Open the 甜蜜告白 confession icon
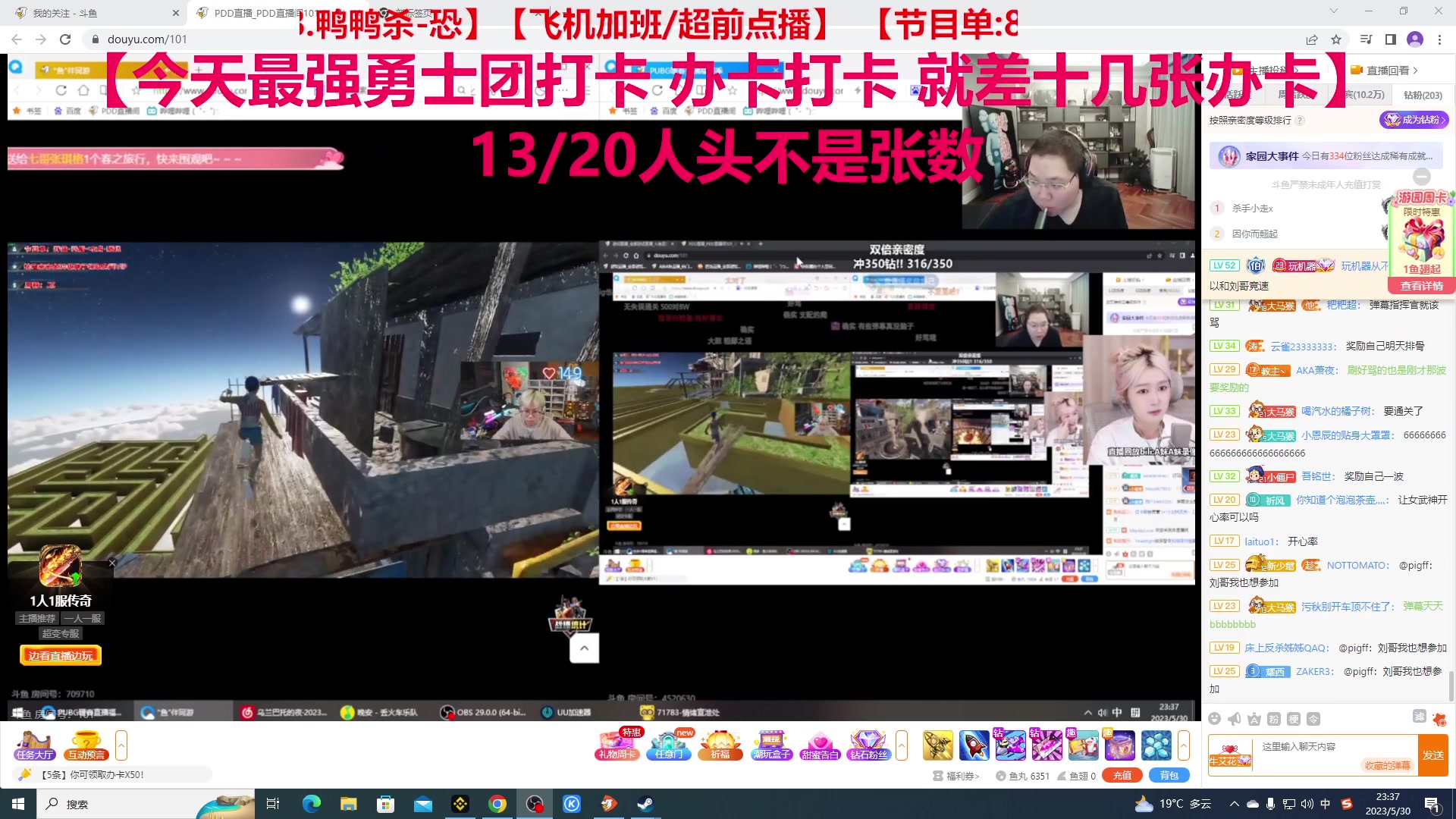This screenshot has height=819, width=1456. click(821, 745)
